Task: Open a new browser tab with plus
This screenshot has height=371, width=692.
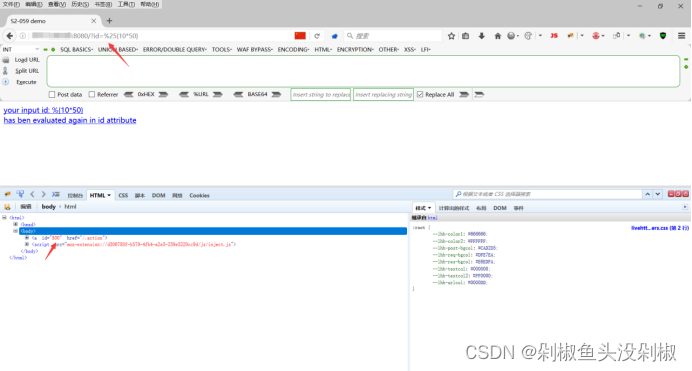Action: (109, 21)
